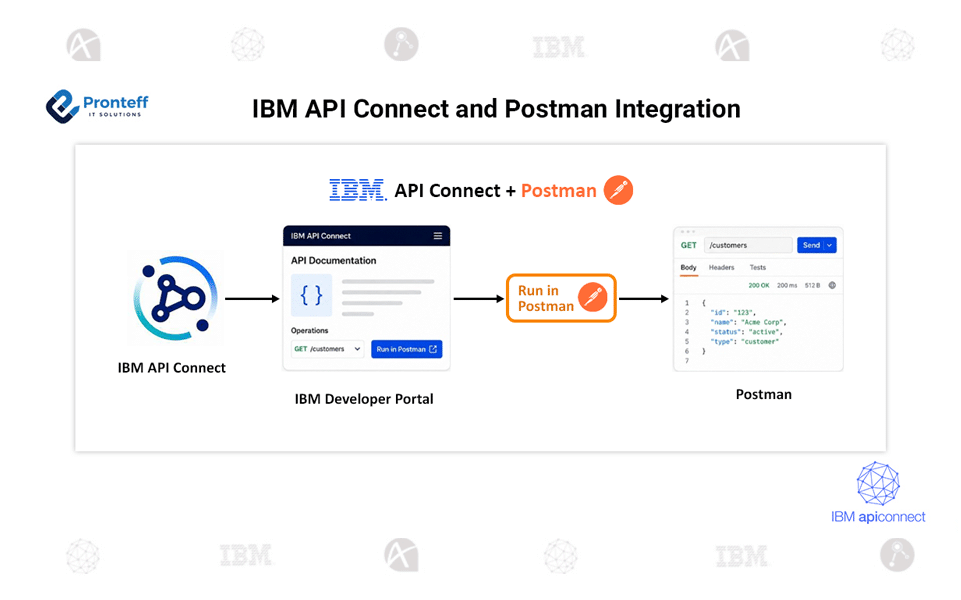Click the large orange Run in Postman box
961x600 pixels.
click(561, 298)
